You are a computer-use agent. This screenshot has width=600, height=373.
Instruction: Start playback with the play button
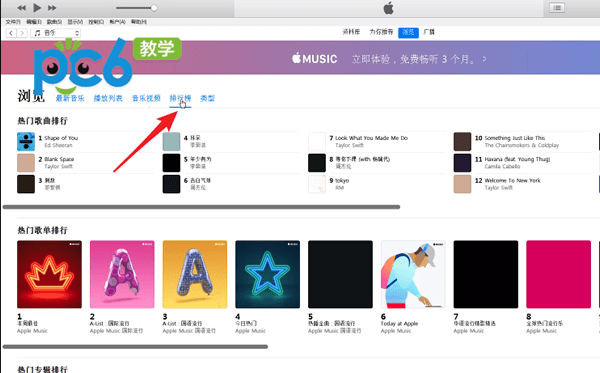click(x=37, y=8)
